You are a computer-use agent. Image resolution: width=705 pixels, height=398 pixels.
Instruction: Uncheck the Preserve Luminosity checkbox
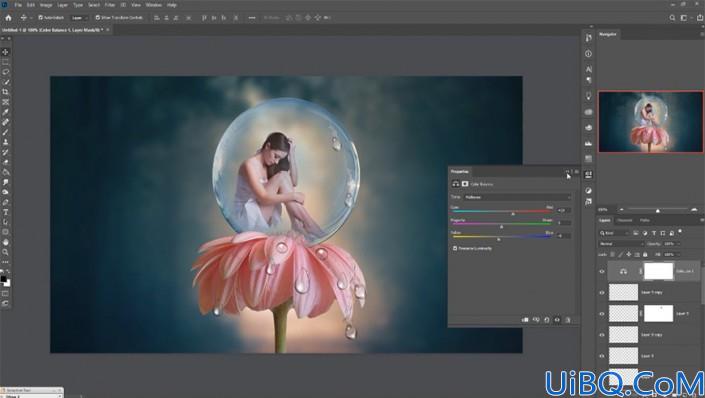tap(455, 248)
